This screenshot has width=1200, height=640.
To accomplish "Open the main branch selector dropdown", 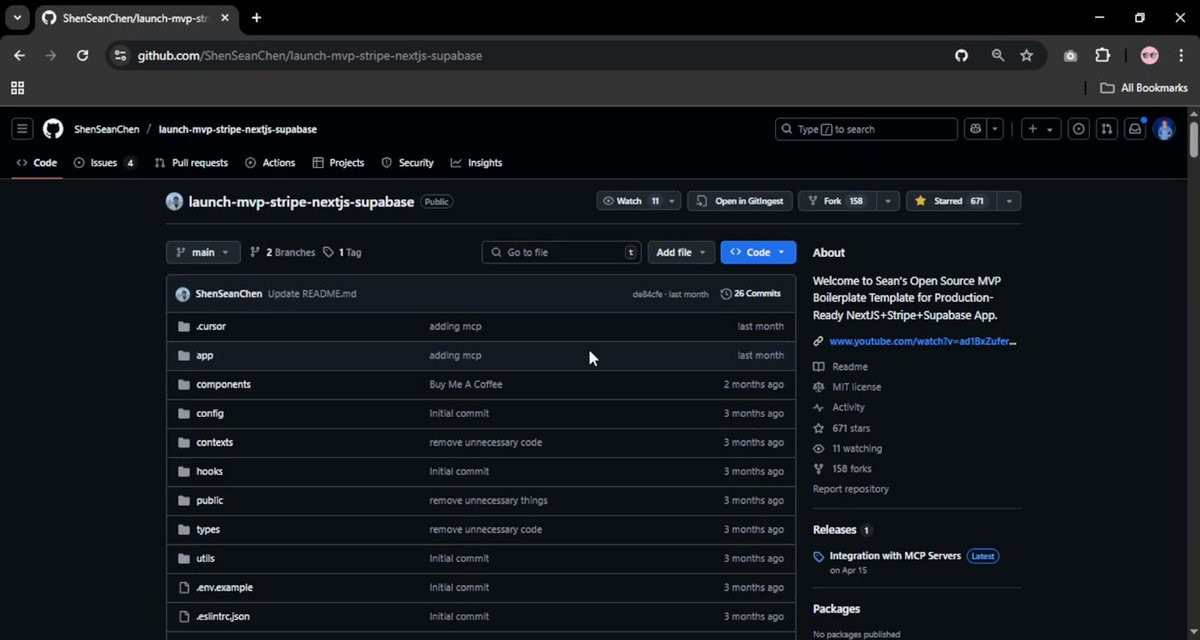I will coord(203,253).
